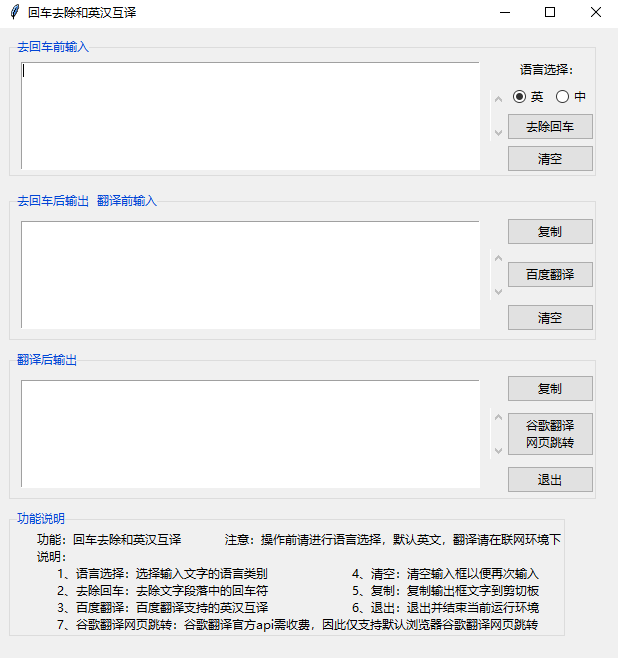Viewport: 618px width, 658px height.
Task: Click the line '7、谷歌翻译网页跳转' description
Action: pyautogui.click(x=298, y=625)
